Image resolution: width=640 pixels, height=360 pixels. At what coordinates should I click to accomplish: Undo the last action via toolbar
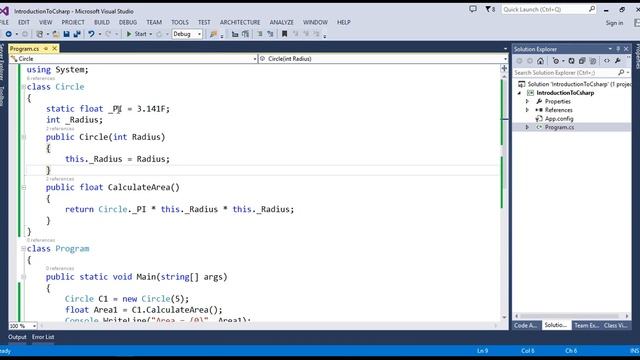(91, 34)
